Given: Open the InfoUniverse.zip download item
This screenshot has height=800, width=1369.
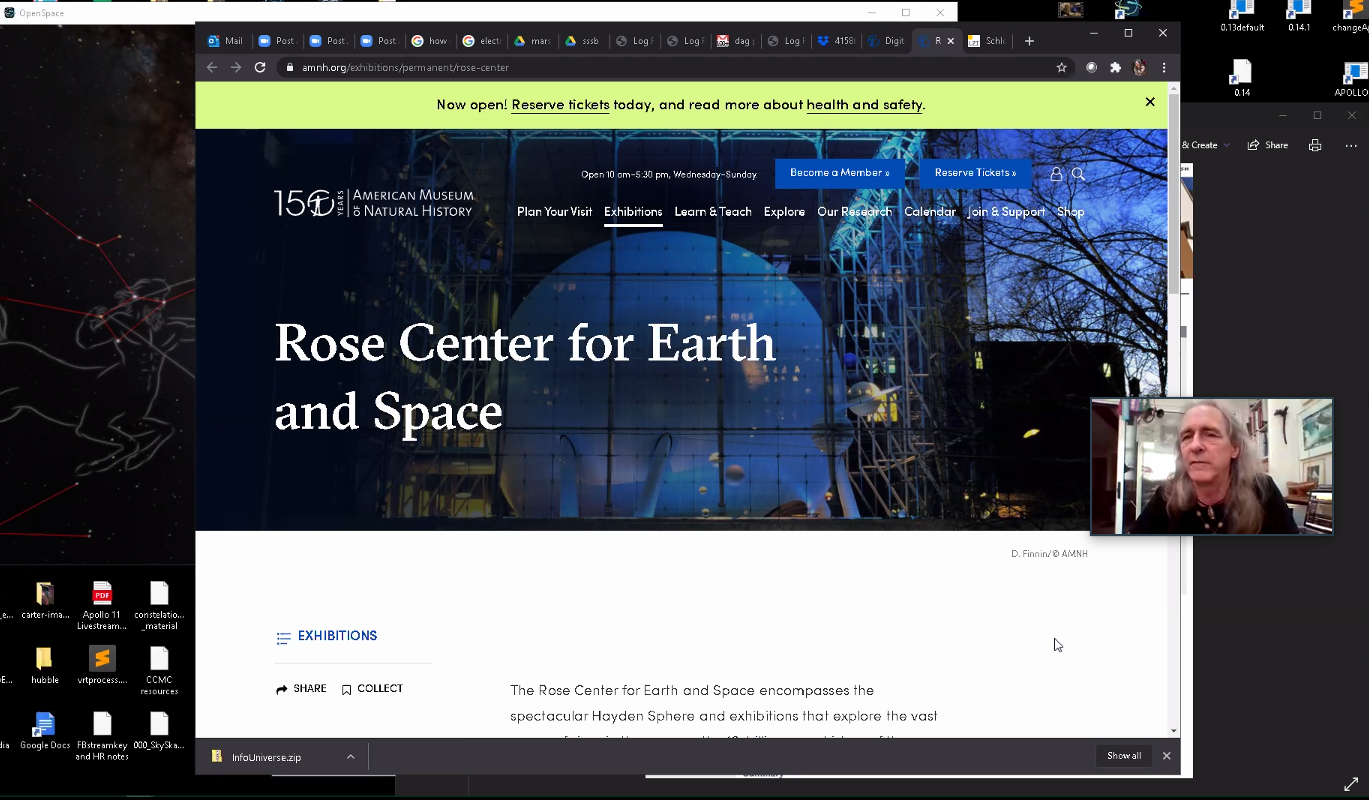Looking at the screenshot, I should [x=267, y=757].
